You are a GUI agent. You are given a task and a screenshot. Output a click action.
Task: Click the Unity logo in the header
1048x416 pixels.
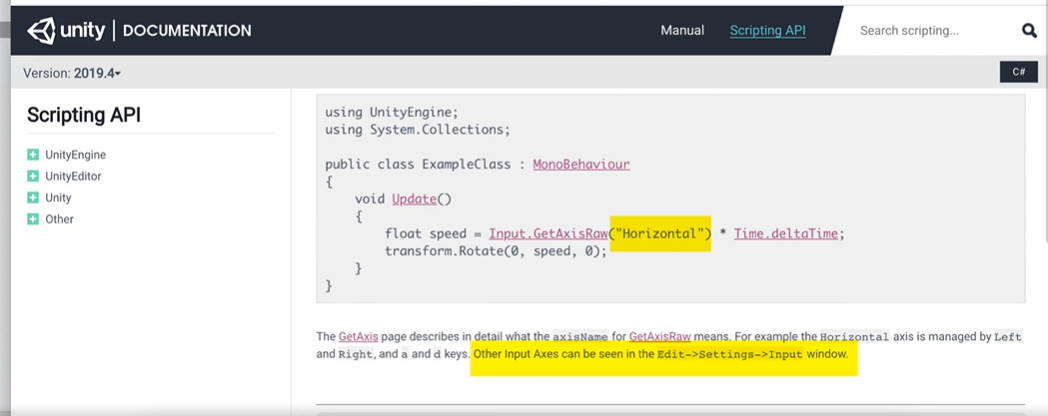[66, 31]
